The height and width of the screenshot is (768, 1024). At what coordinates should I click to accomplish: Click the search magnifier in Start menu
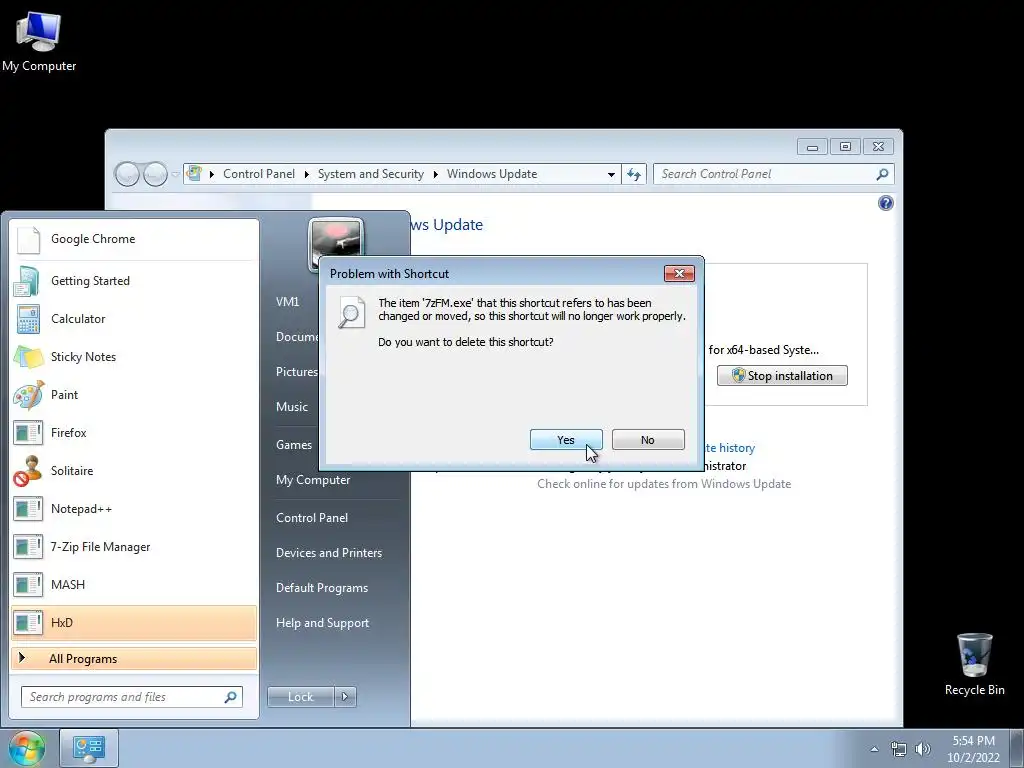click(231, 697)
